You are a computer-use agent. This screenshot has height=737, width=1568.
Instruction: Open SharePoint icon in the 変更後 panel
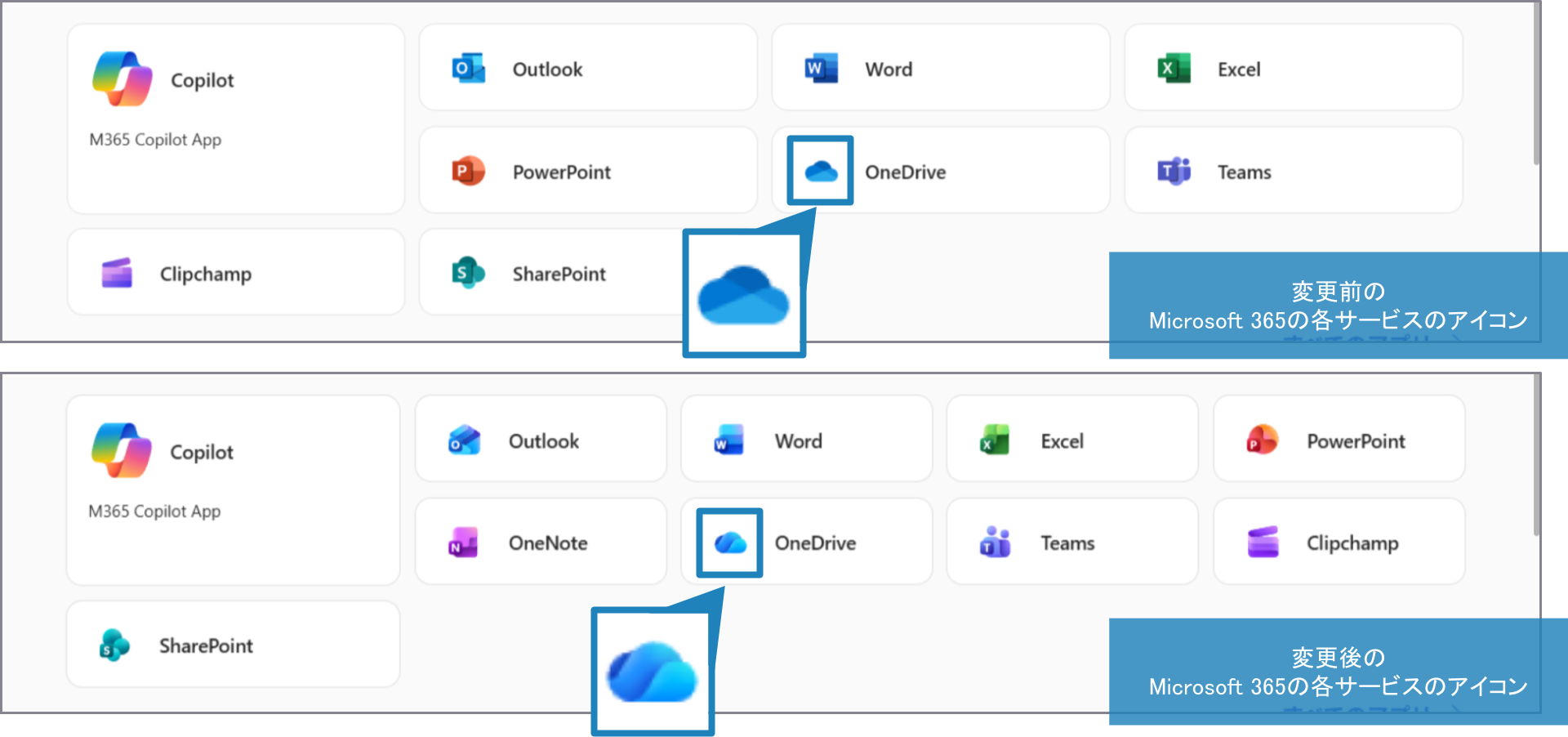(114, 645)
